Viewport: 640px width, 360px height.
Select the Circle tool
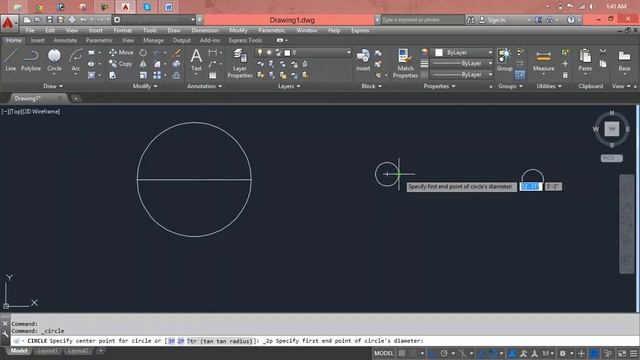[x=54, y=60]
